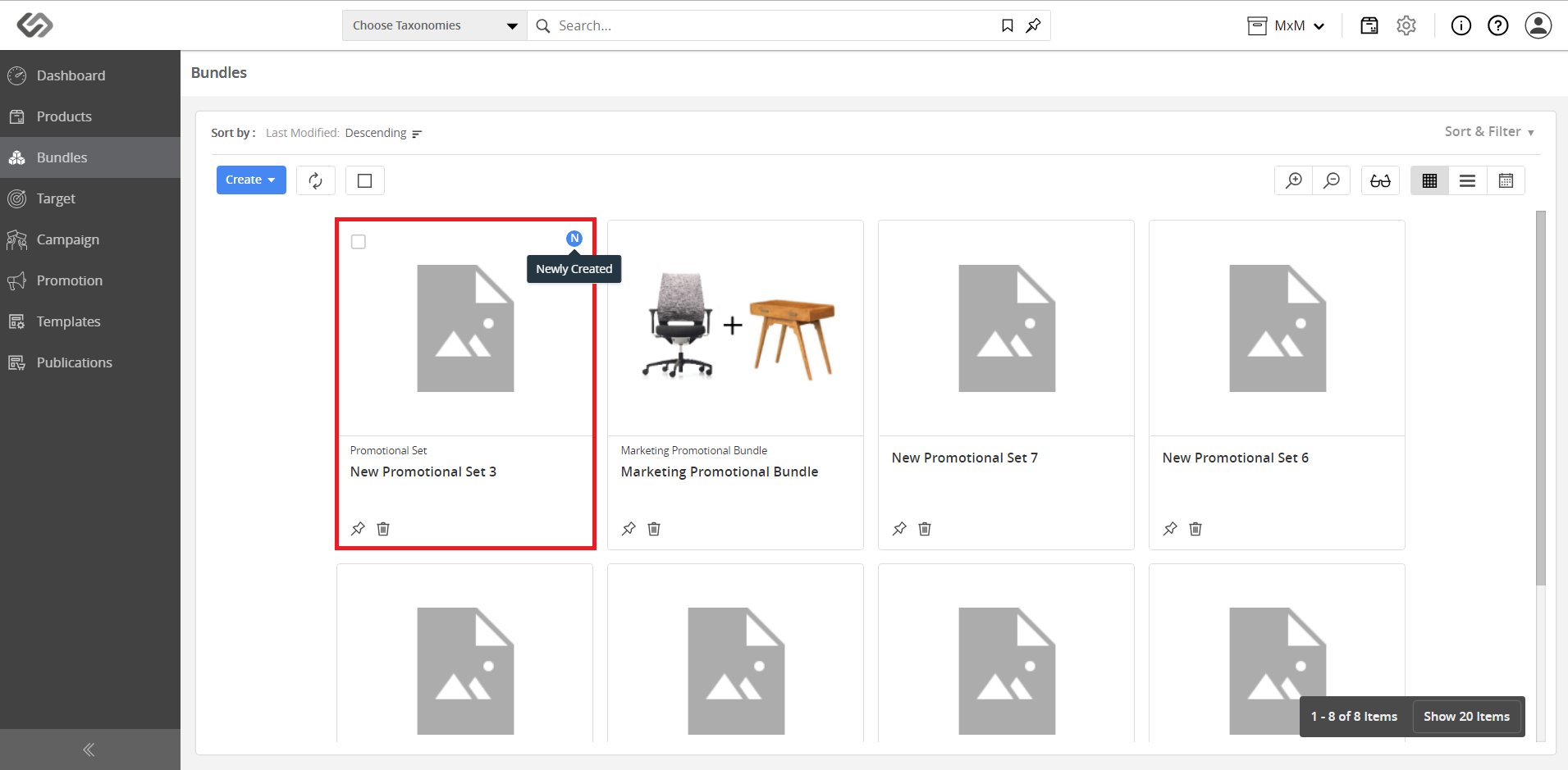1568x770 pixels.
Task: Switch to list view icon
Action: pyautogui.click(x=1468, y=180)
